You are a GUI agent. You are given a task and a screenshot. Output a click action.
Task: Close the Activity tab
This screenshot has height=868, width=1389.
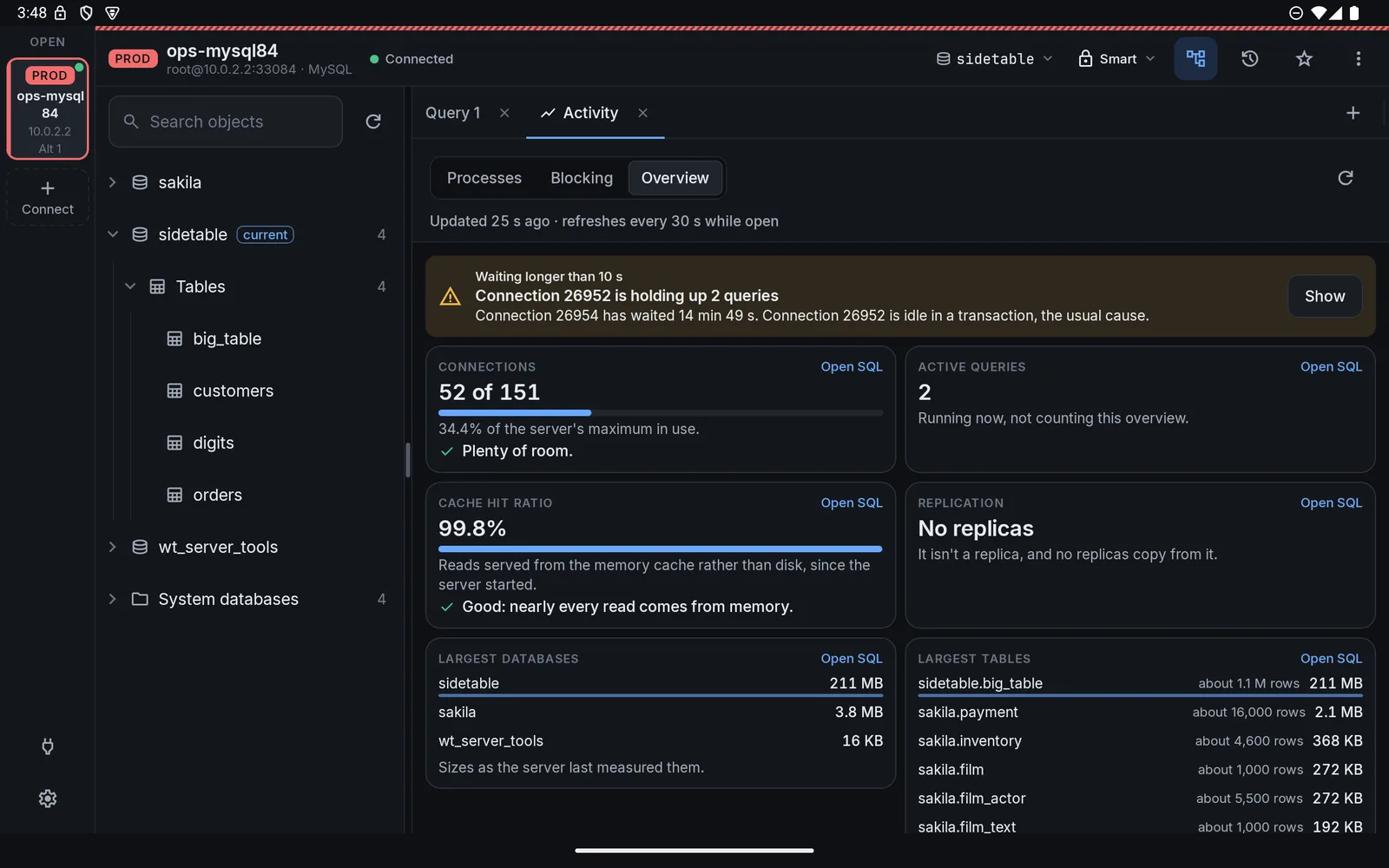click(x=642, y=113)
